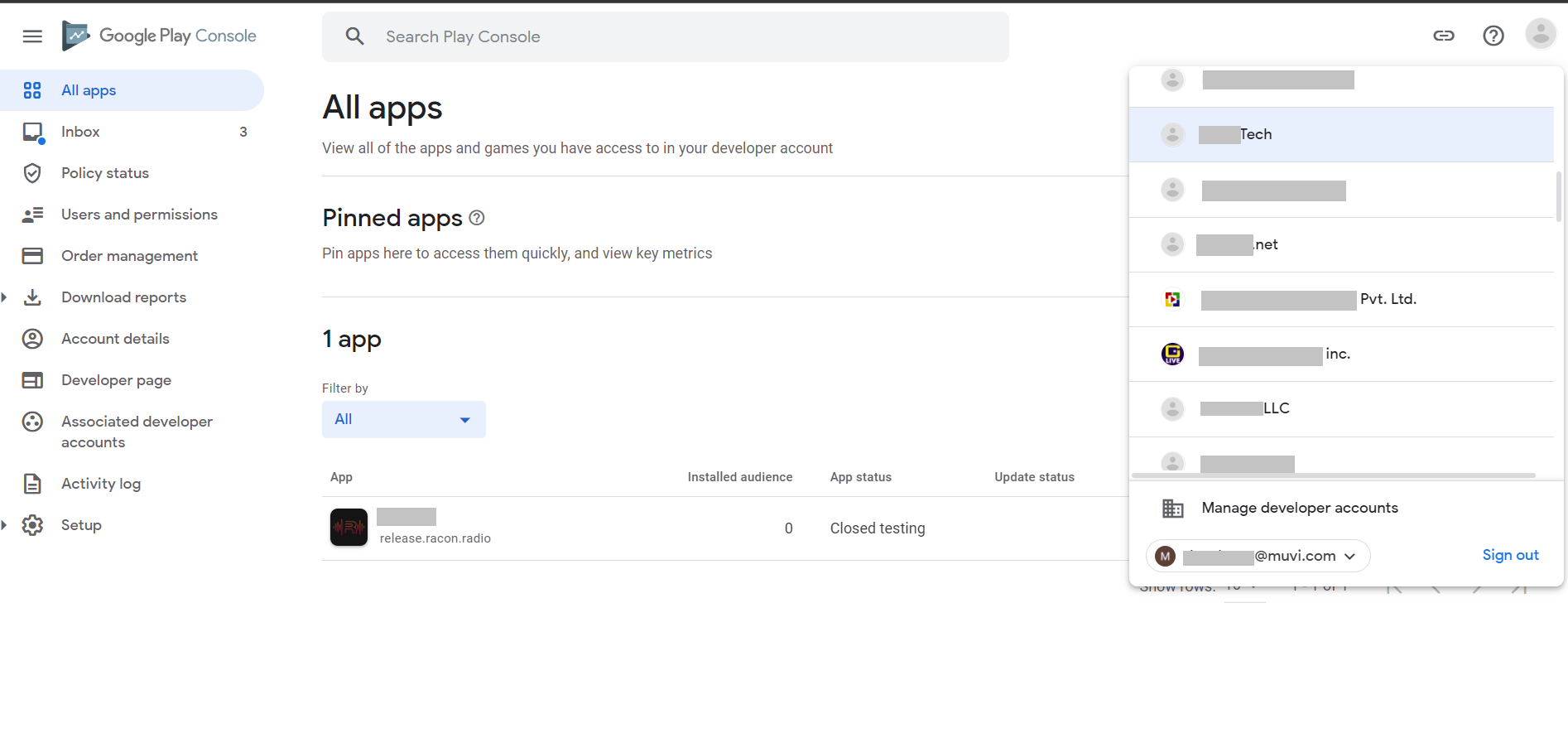Focus the Search Play Console field
This screenshot has width=1568, height=738.
665,36
